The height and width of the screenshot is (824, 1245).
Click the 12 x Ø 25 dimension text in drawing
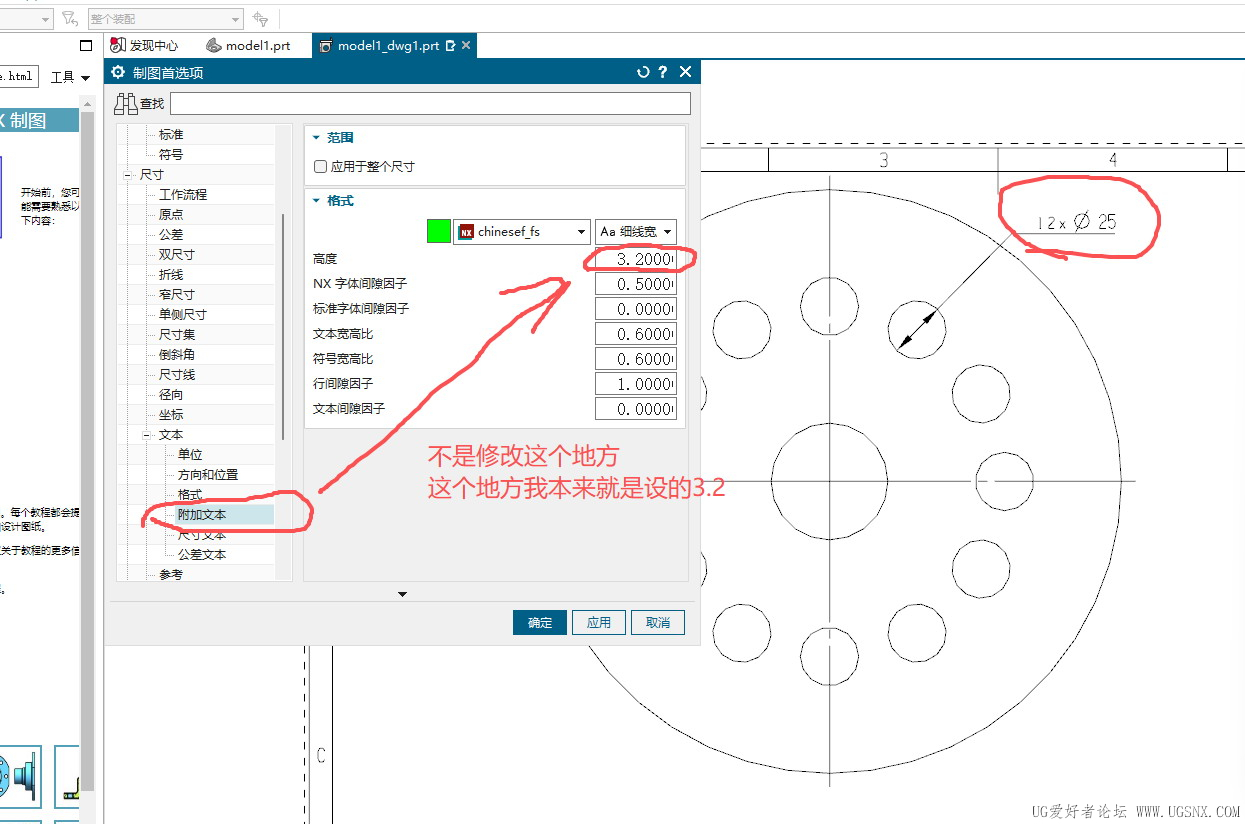[1076, 223]
